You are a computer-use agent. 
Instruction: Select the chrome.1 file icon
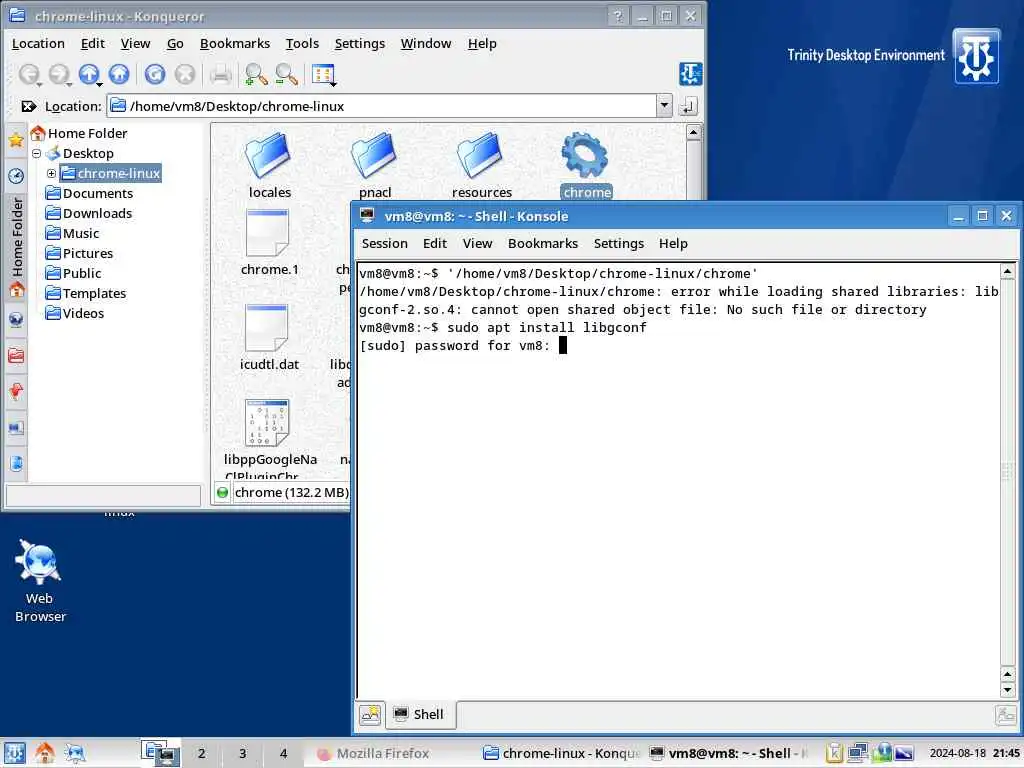tap(267, 233)
